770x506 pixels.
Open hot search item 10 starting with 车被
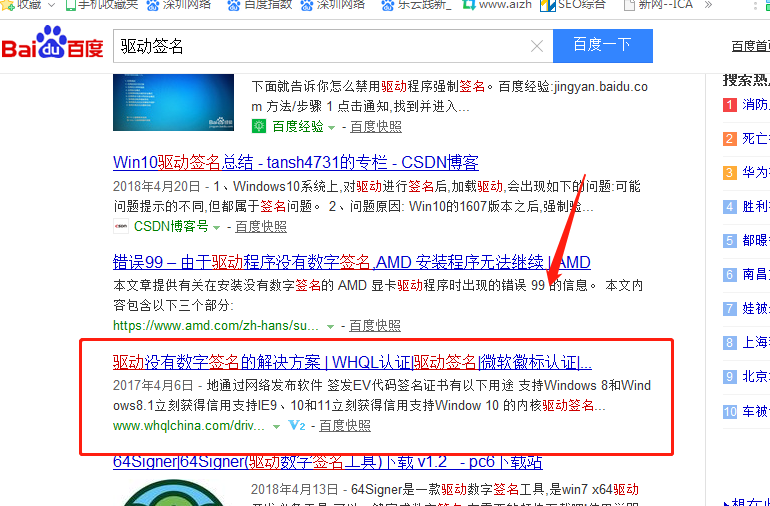755,411
